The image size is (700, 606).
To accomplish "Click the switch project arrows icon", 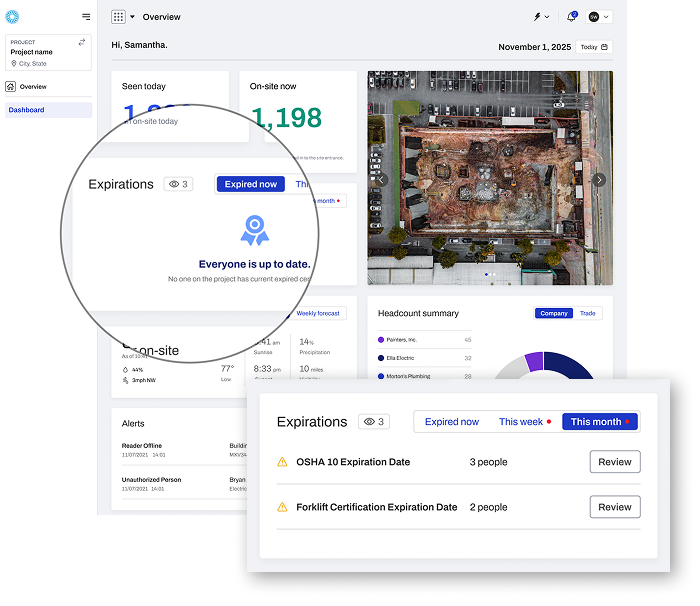I will click(x=82, y=42).
